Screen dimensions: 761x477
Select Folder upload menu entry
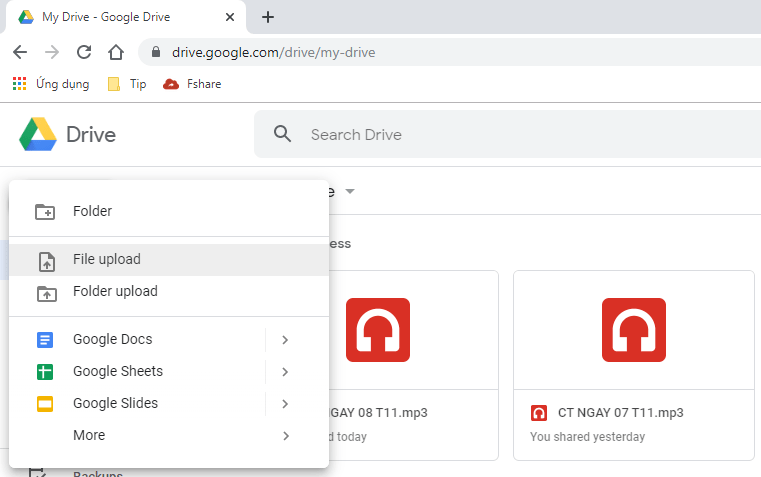pyautogui.click(x=169, y=292)
